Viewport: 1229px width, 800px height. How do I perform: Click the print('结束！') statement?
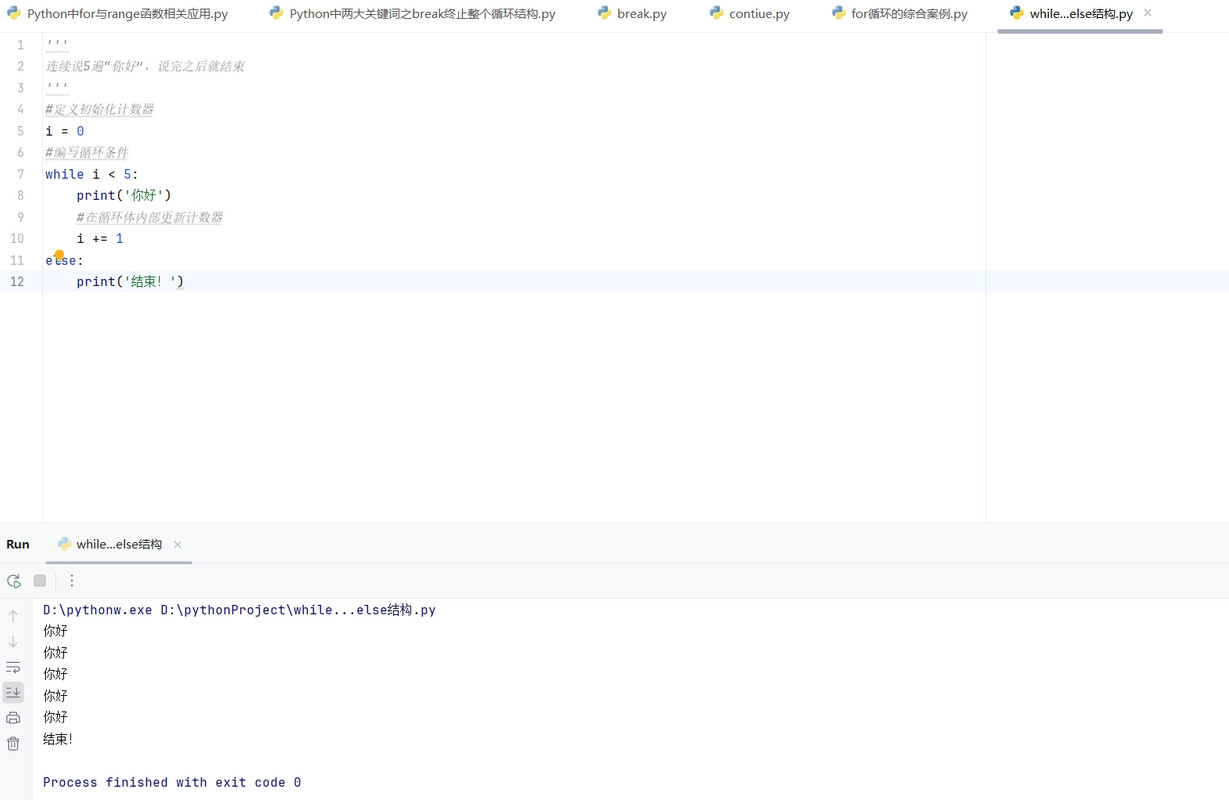click(x=130, y=282)
